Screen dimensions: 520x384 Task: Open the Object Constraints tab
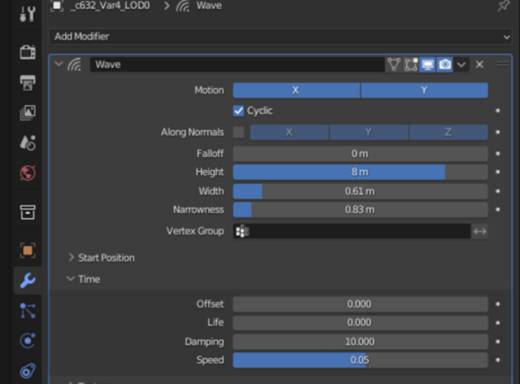28,371
